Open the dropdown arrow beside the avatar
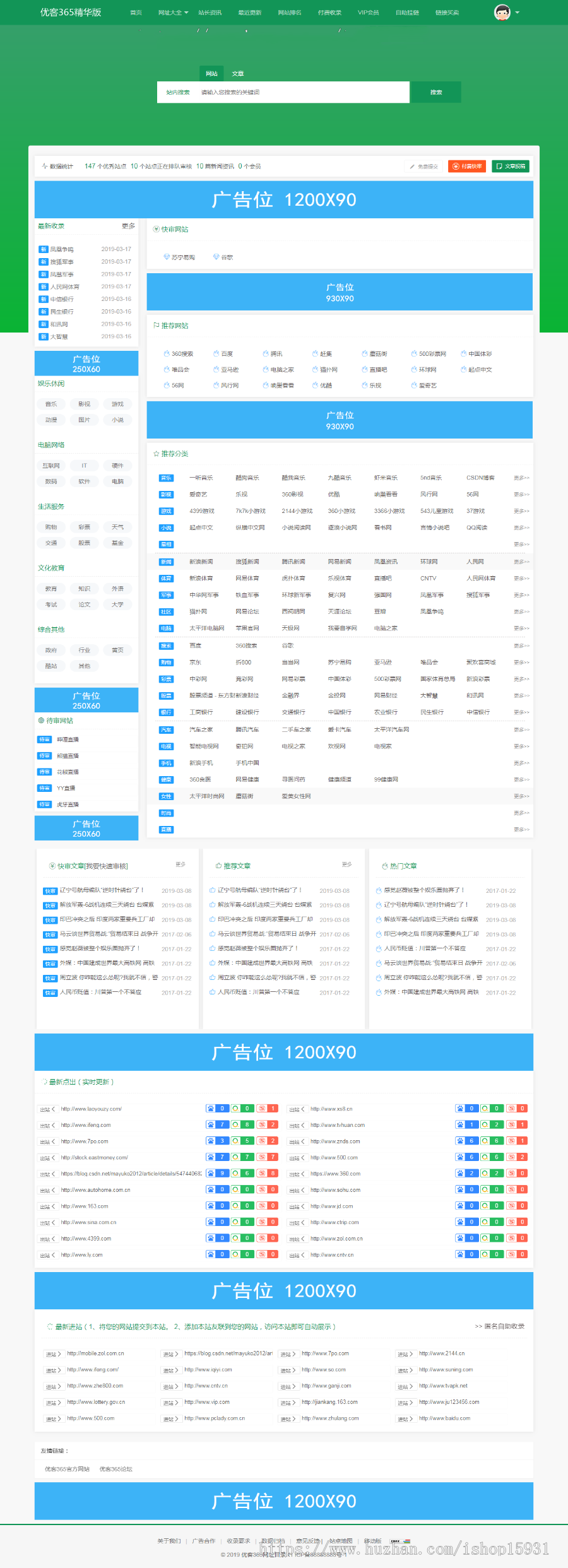Image resolution: width=568 pixels, height=1568 pixels. coord(518,13)
